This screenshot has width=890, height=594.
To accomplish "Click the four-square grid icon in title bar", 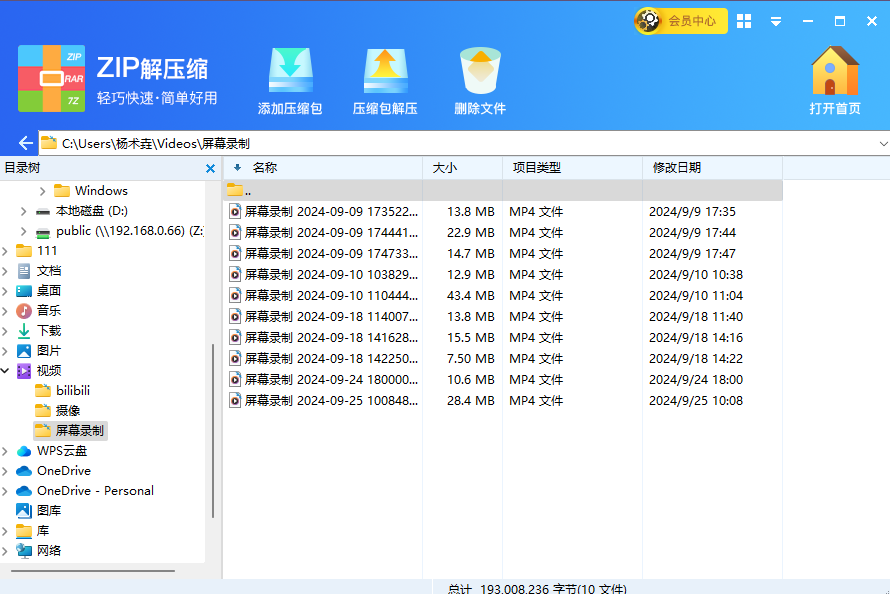I will 744,21.
